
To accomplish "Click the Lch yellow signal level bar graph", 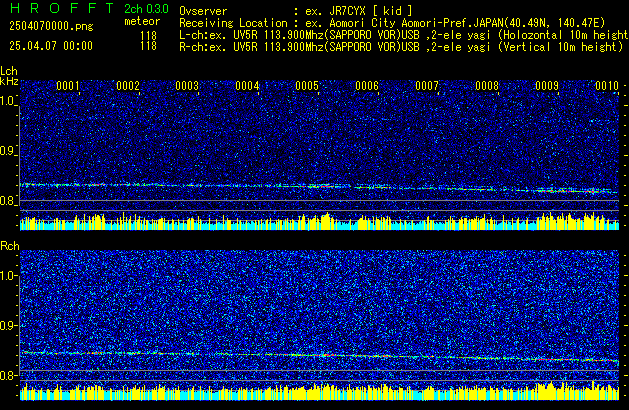I will tap(319, 221).
